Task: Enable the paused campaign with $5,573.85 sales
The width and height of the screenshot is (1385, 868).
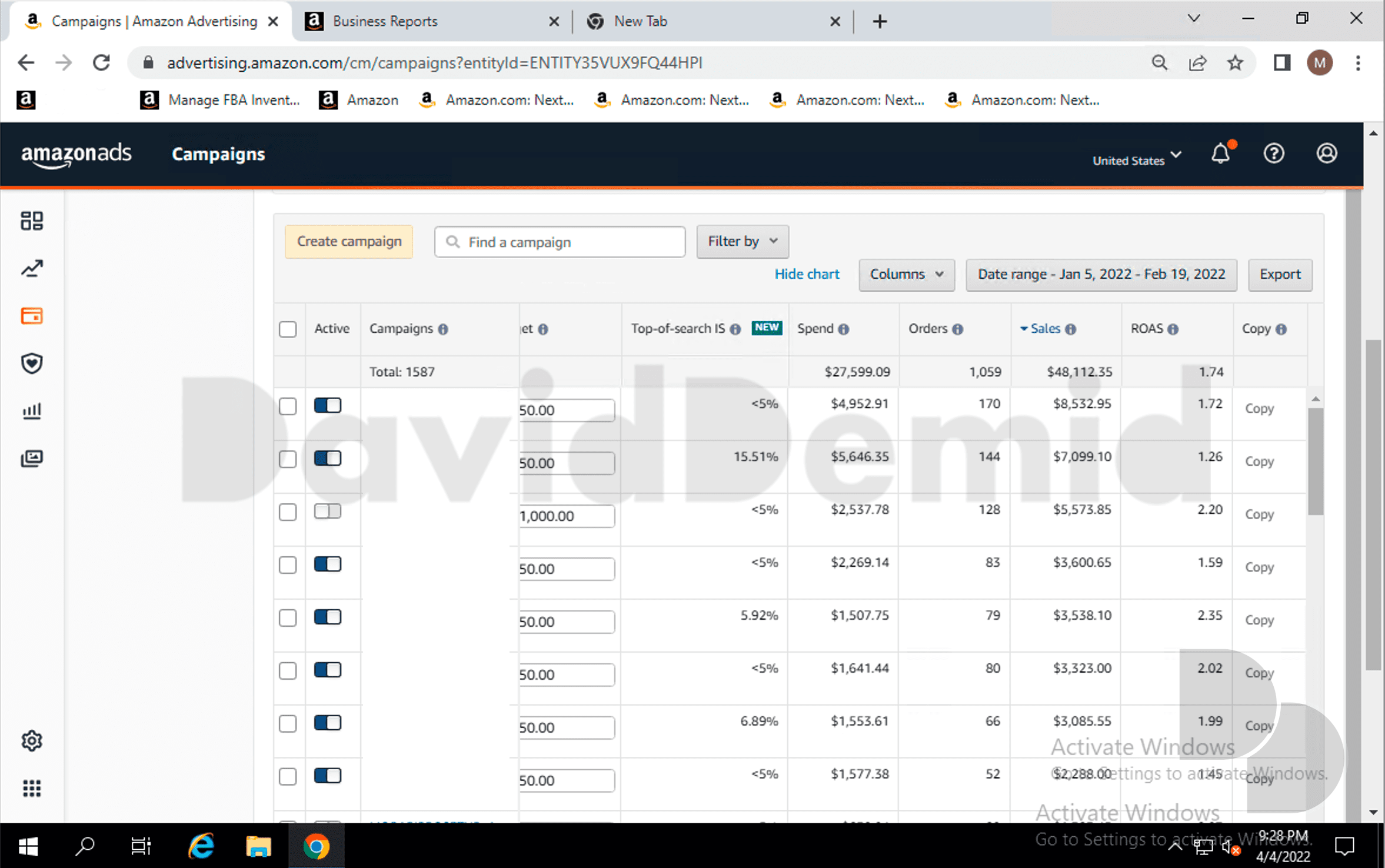Action: [x=328, y=512]
